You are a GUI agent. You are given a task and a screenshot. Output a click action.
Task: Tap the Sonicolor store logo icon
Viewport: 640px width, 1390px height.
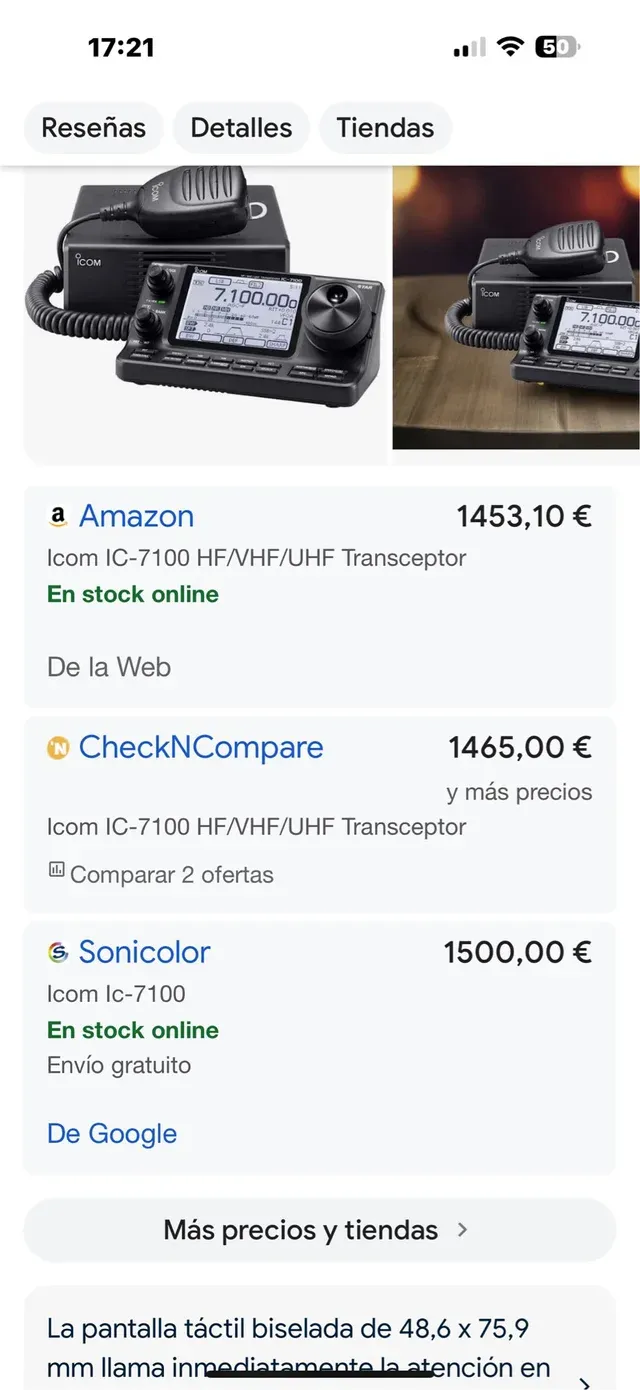(x=58, y=953)
